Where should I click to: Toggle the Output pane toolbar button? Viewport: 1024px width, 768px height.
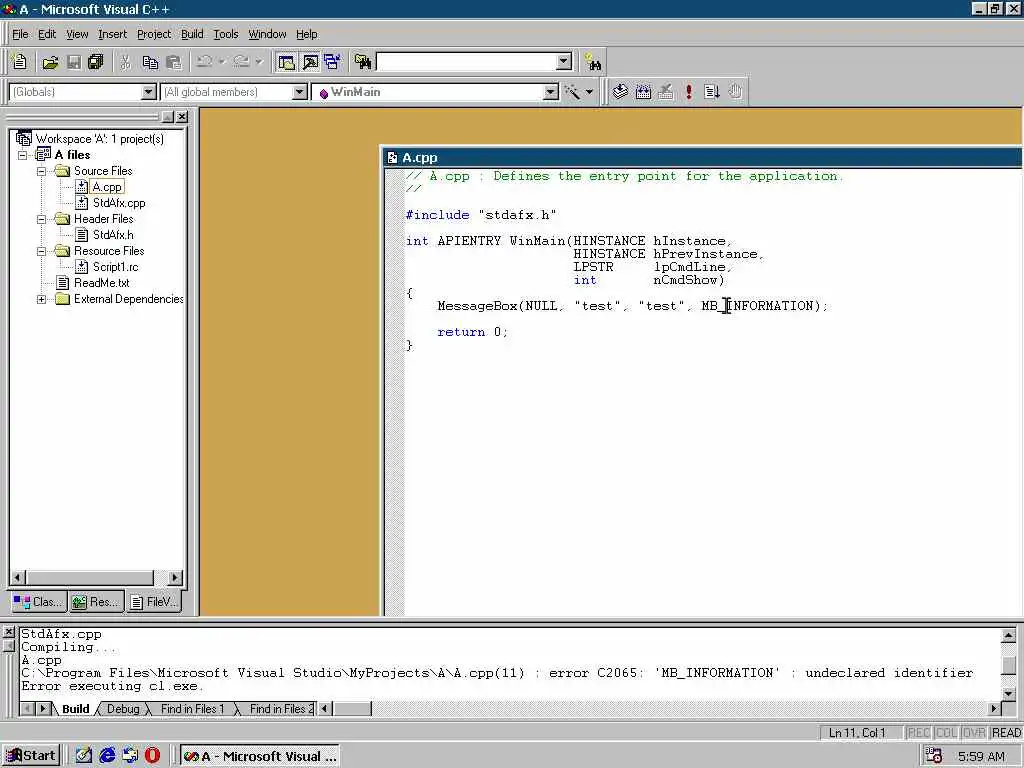310,62
